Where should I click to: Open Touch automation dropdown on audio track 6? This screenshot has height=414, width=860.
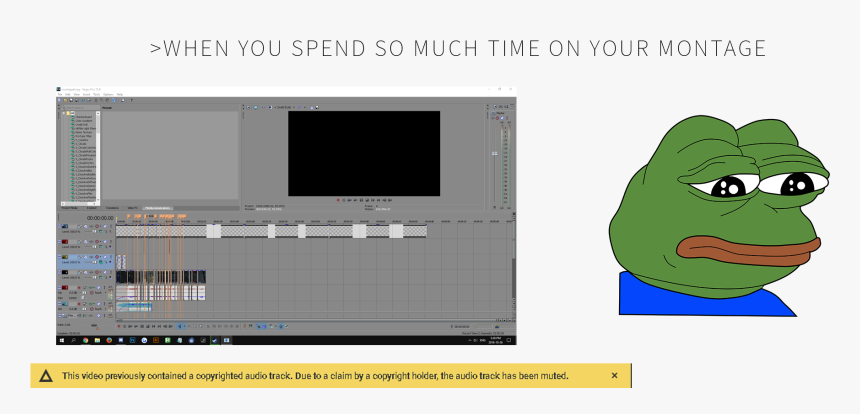pyautogui.click(x=99, y=309)
